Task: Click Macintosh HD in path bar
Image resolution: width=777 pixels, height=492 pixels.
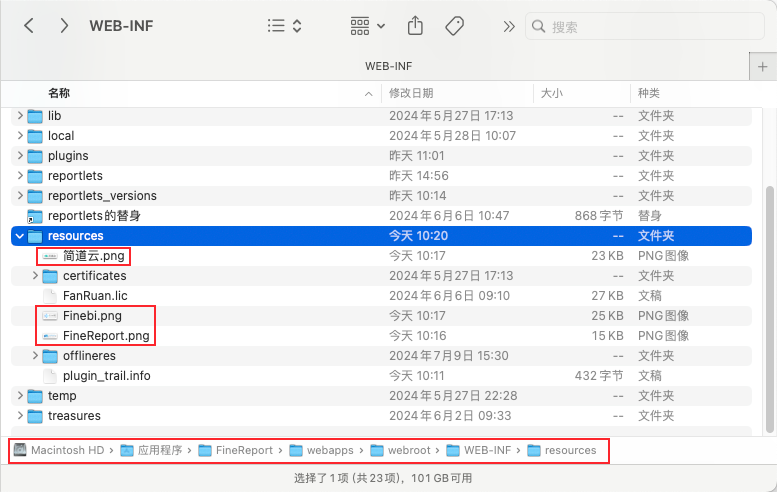Action: point(59,450)
